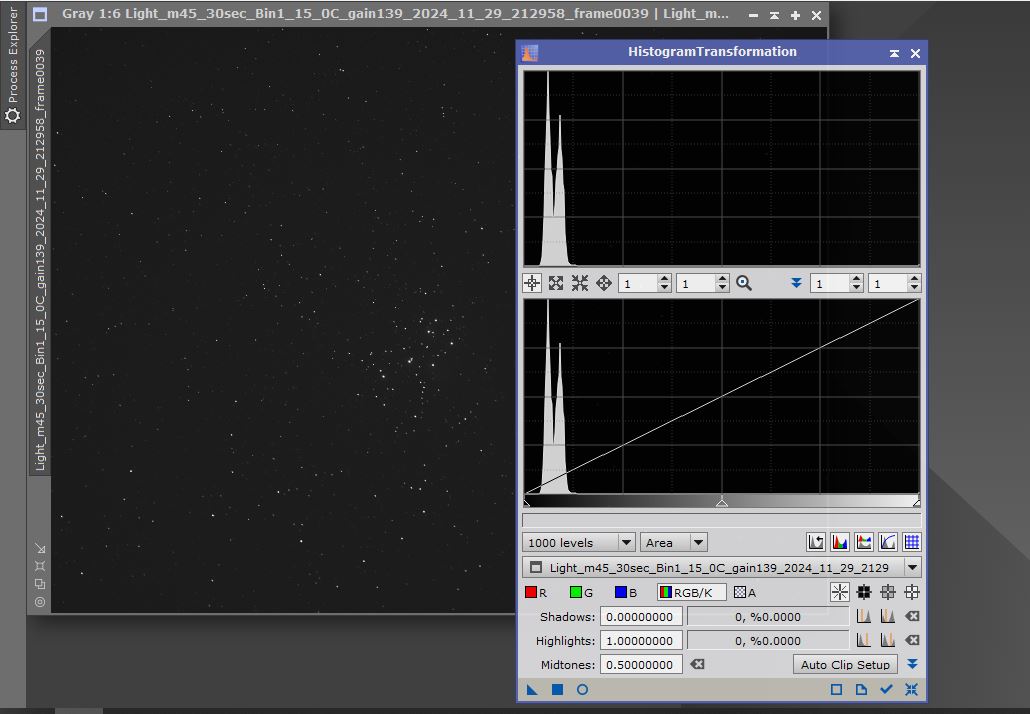Select midtones readout mode
The image size is (1030, 714).
888,592
